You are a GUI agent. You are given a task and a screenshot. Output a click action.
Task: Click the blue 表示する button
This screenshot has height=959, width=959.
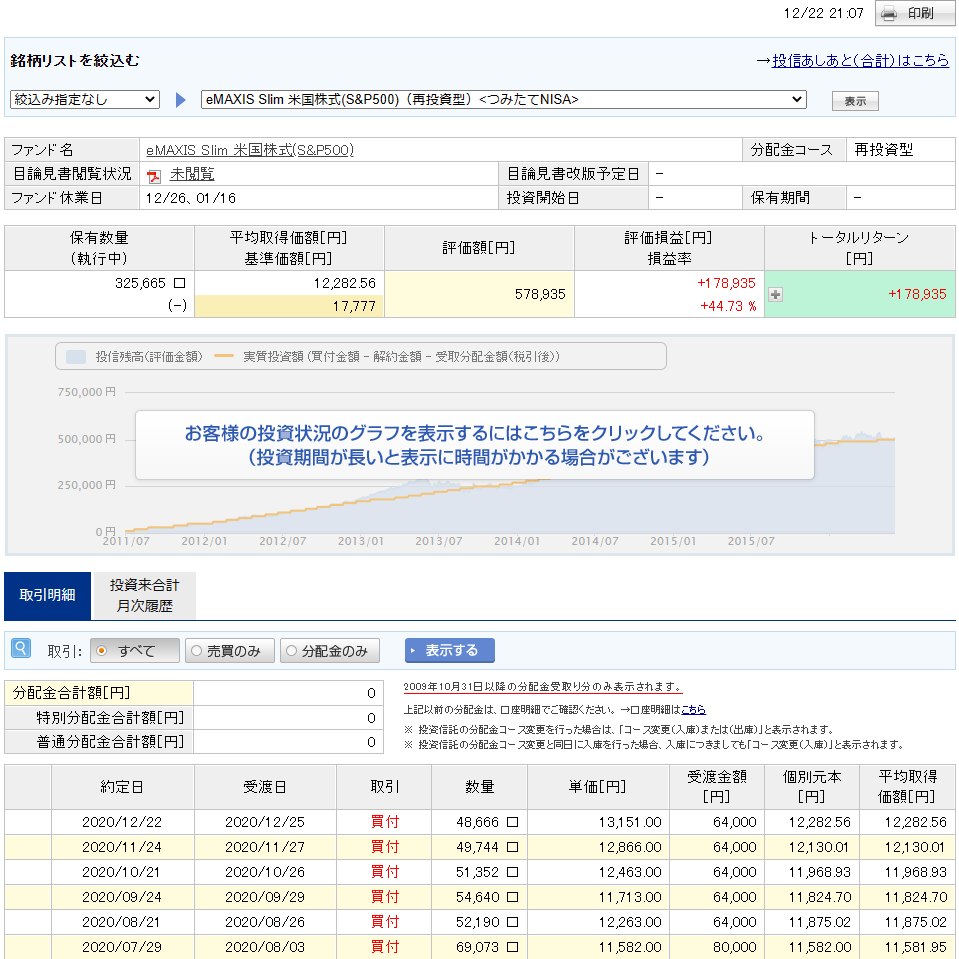(450, 650)
